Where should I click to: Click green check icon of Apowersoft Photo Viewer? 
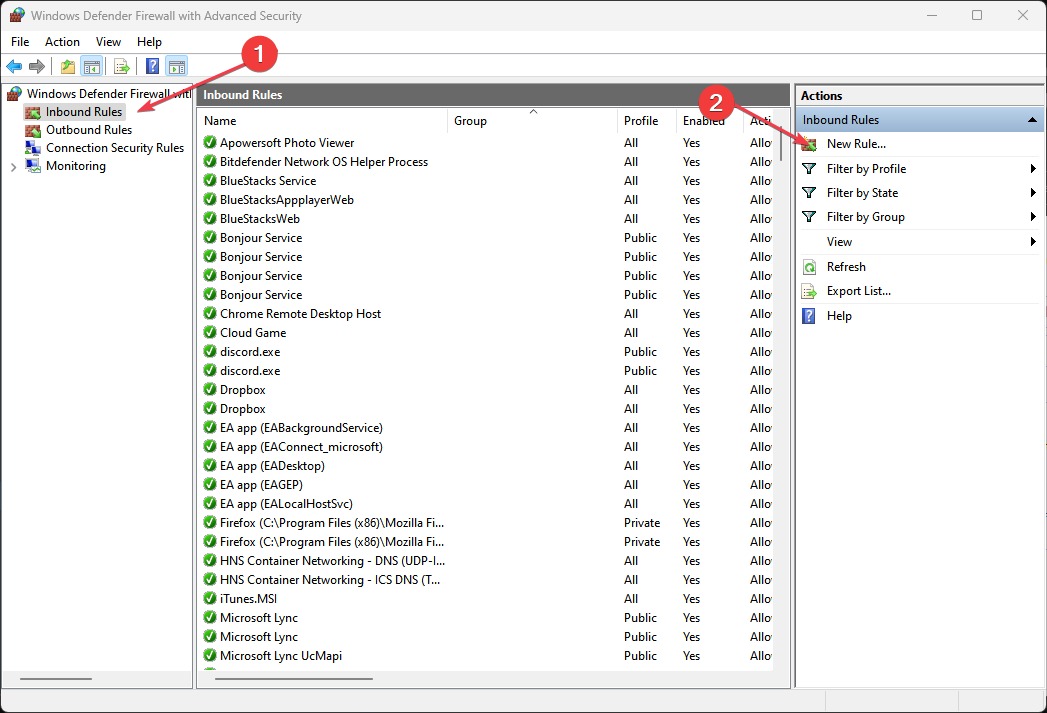point(210,142)
